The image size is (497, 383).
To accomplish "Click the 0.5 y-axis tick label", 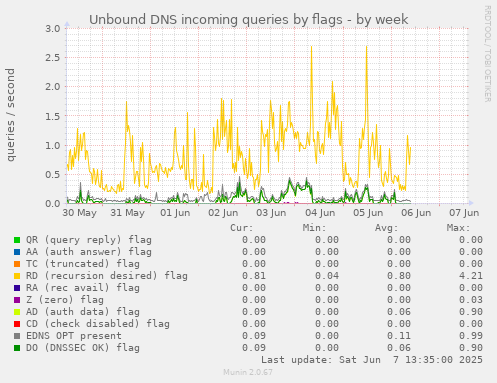I will tap(53, 175).
